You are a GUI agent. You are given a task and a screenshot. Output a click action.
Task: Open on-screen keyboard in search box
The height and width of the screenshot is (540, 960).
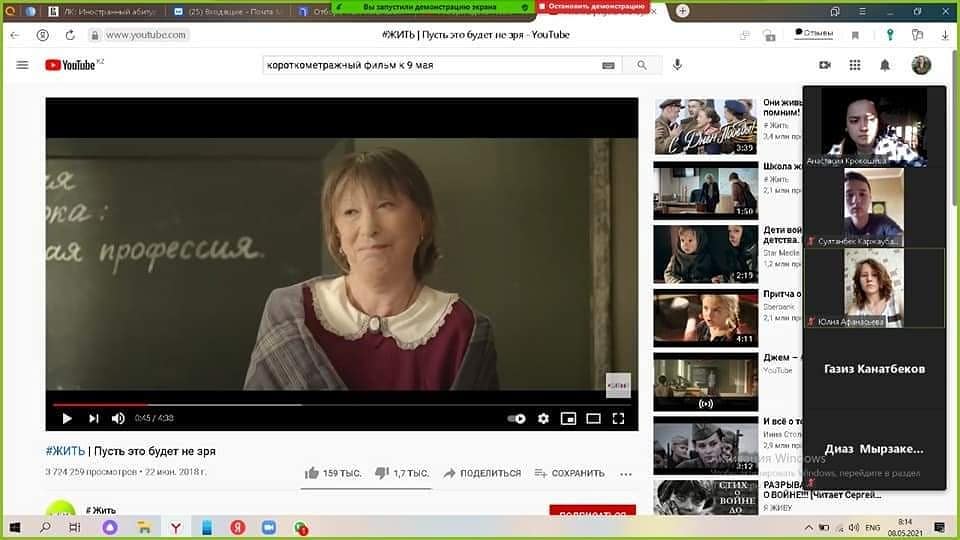coord(608,66)
